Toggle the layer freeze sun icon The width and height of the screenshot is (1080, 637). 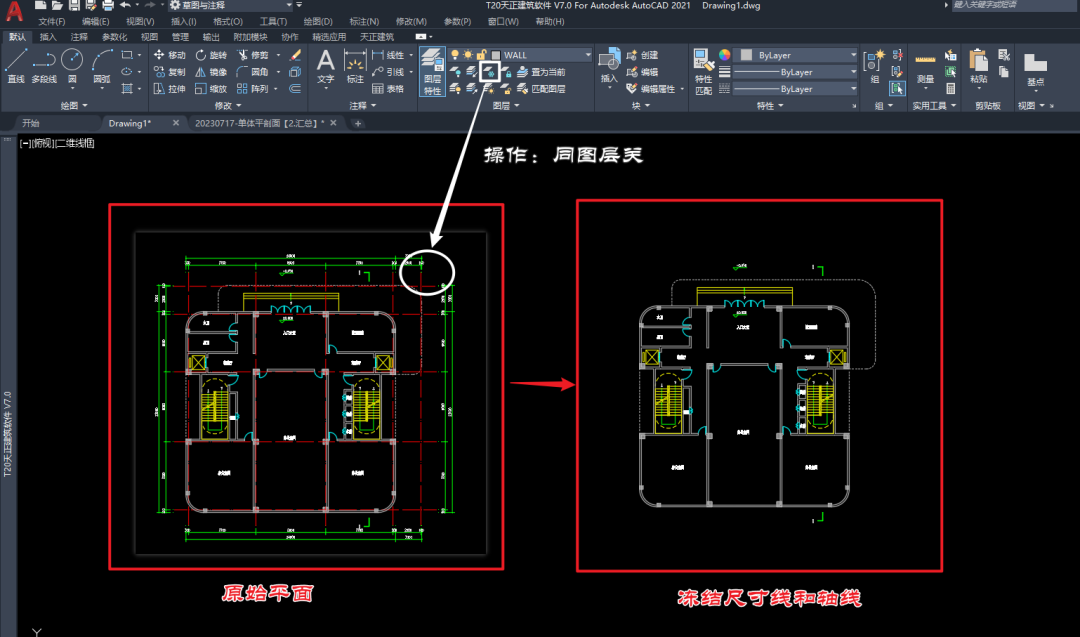point(467,56)
